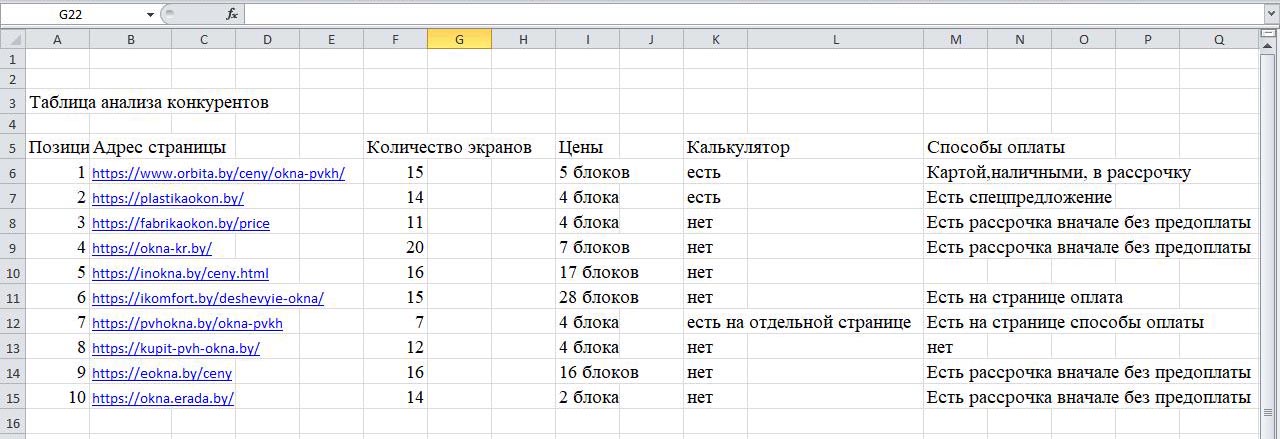The image size is (1280, 439).
Task: Click the Select All corner button
Action: click(x=11, y=39)
